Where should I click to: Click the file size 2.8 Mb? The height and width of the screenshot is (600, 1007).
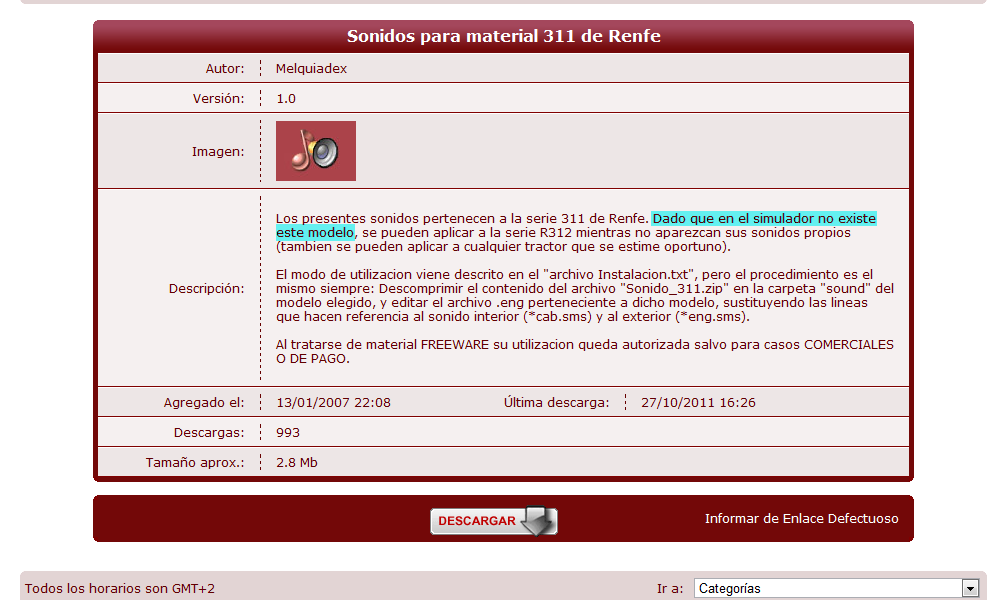click(x=297, y=463)
